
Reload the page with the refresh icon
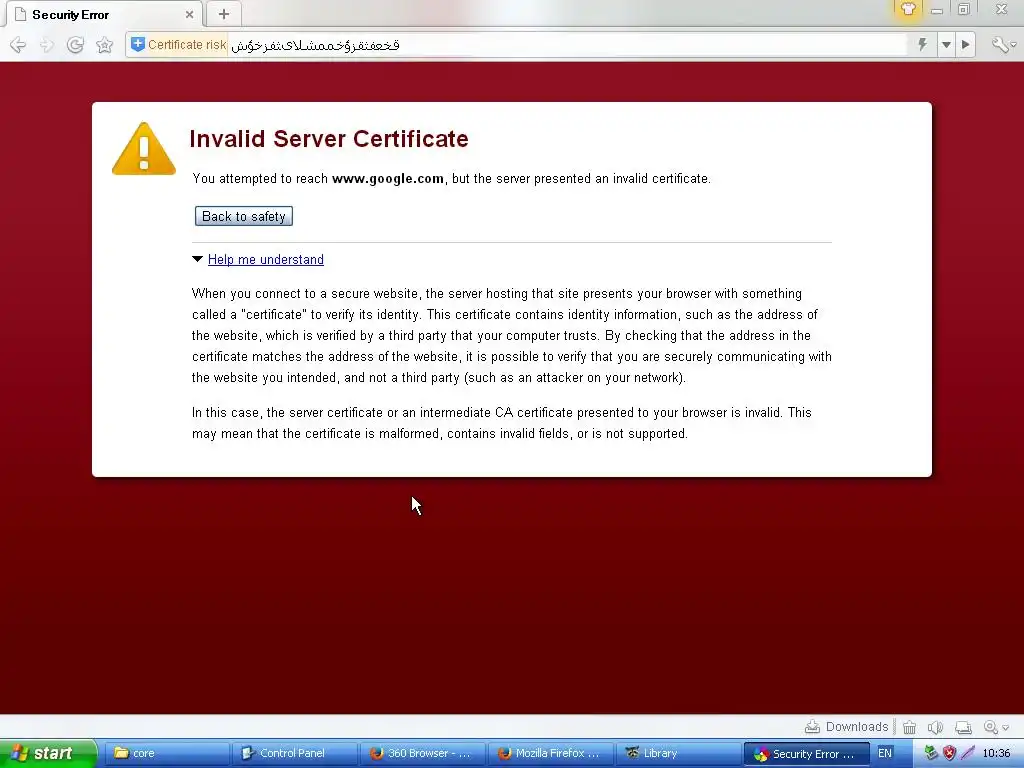(x=76, y=44)
